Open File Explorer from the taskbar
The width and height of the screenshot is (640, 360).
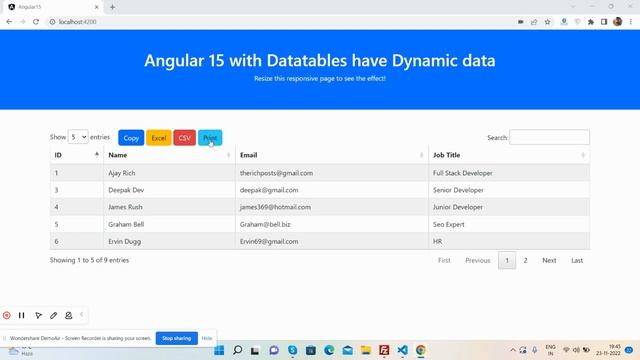click(x=366, y=350)
